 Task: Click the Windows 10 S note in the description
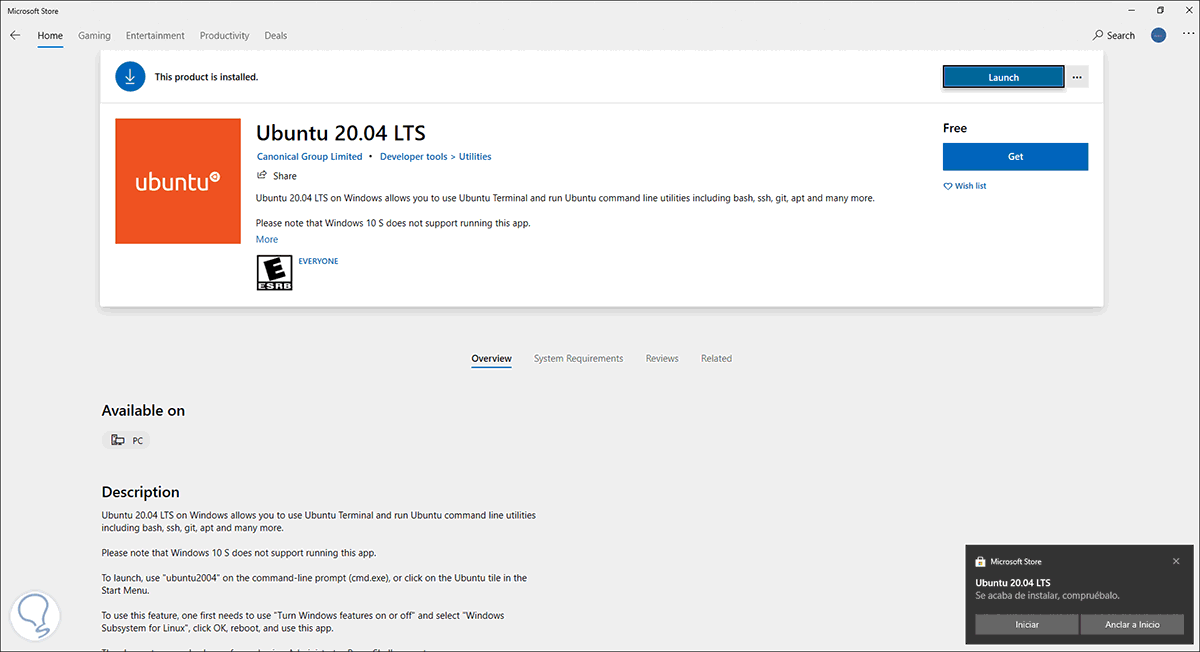point(239,553)
